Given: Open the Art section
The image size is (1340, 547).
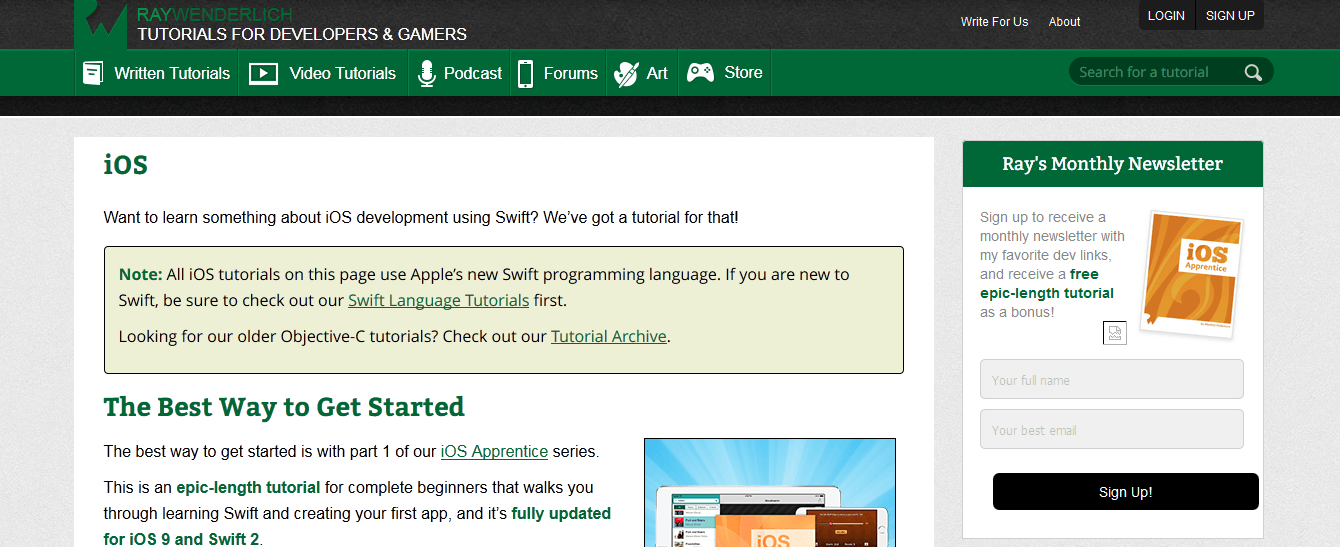Looking at the screenshot, I should 642,73.
